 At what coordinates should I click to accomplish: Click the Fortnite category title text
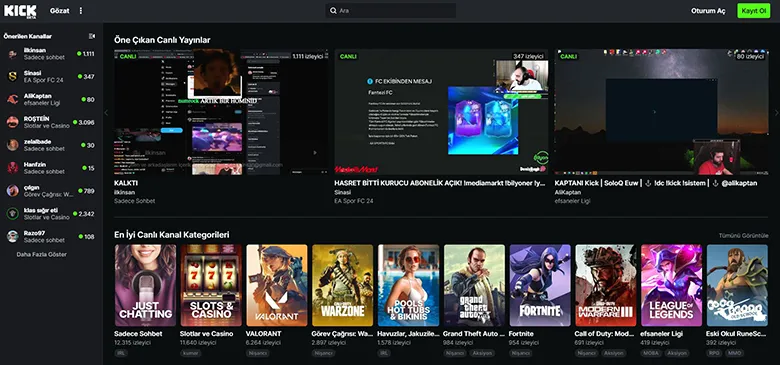click(x=521, y=334)
